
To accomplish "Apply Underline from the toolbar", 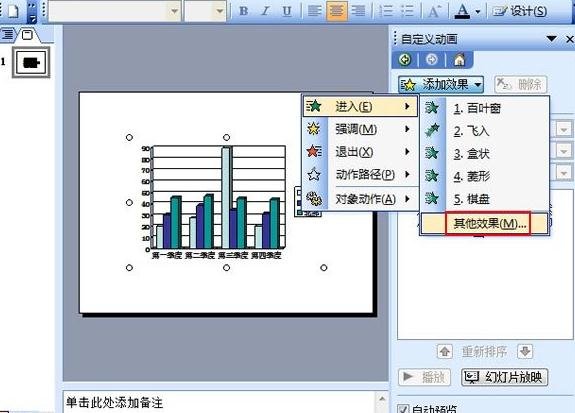I will click(287, 11).
